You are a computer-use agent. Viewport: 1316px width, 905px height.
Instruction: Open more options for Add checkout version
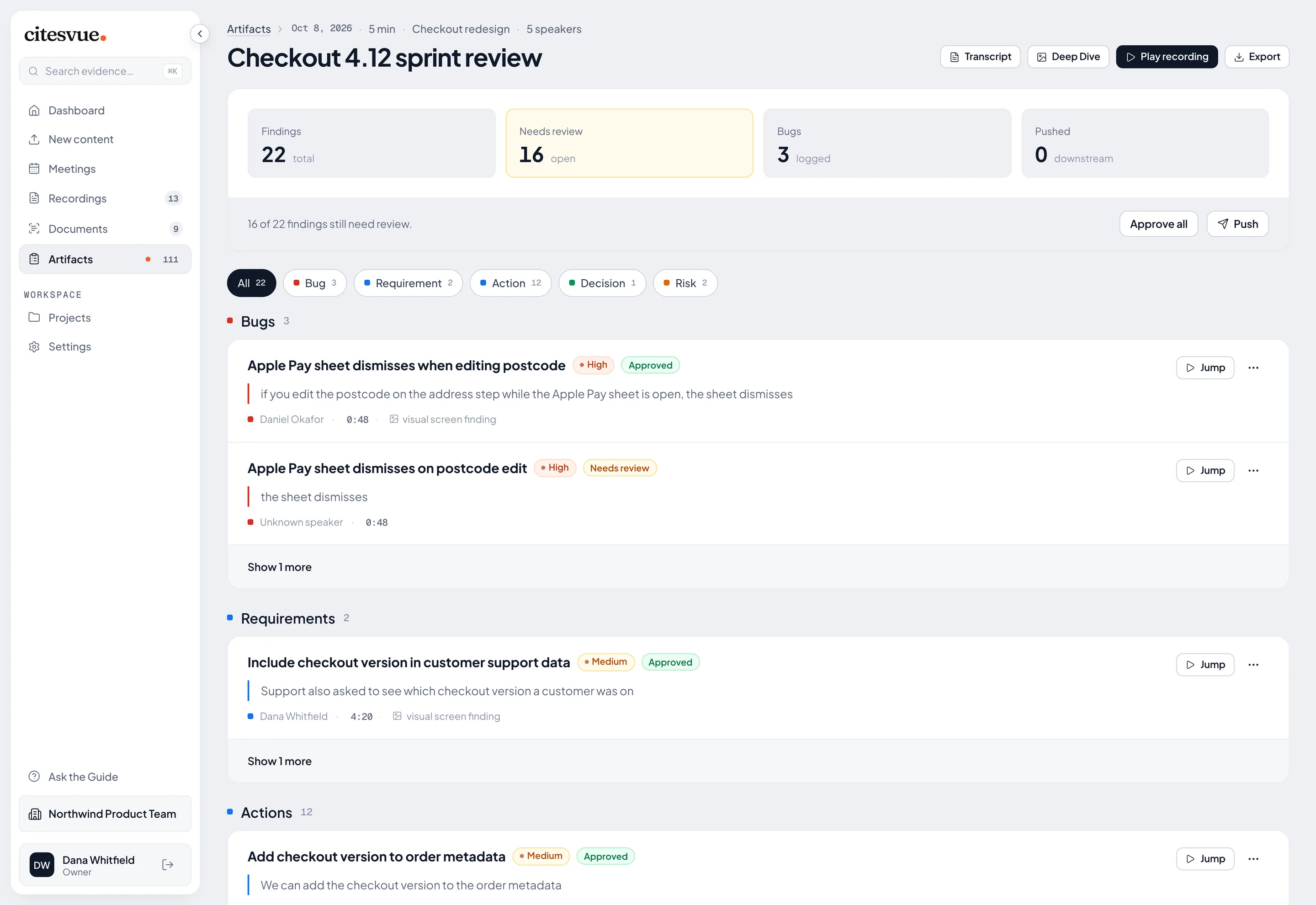(x=1253, y=858)
